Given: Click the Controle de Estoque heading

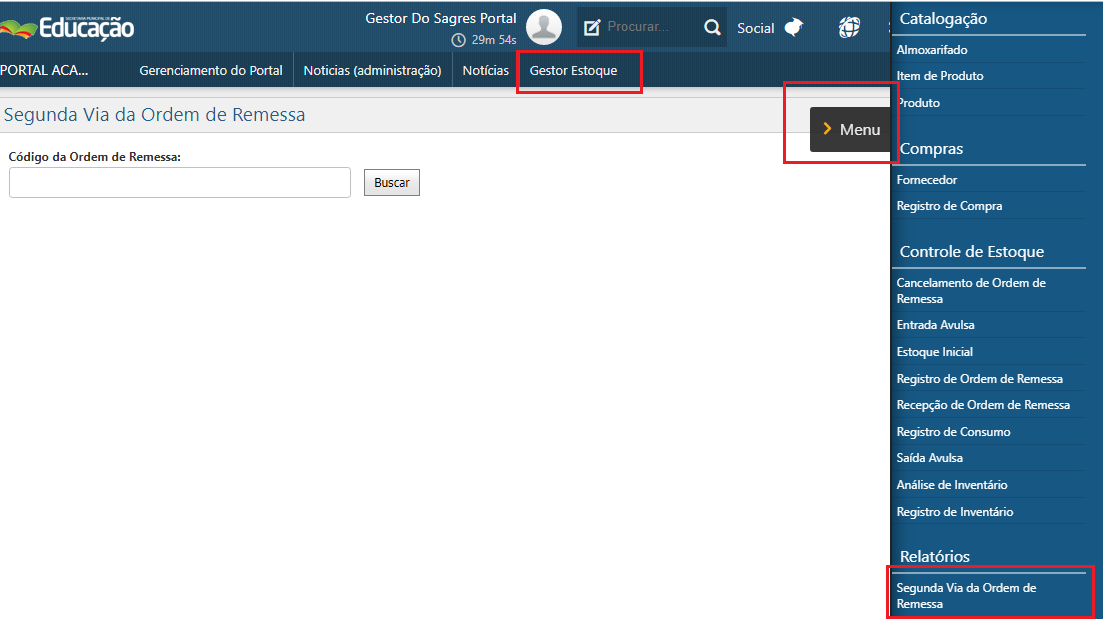Looking at the screenshot, I should point(971,252).
